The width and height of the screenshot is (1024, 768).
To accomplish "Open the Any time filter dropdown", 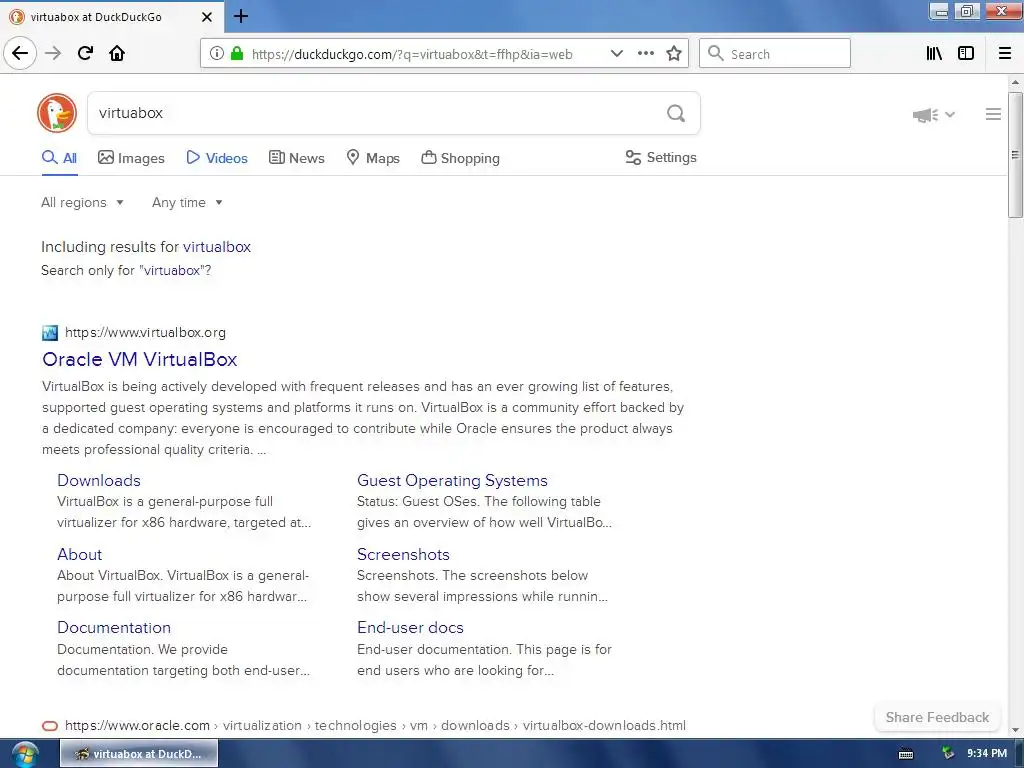I will (x=187, y=202).
